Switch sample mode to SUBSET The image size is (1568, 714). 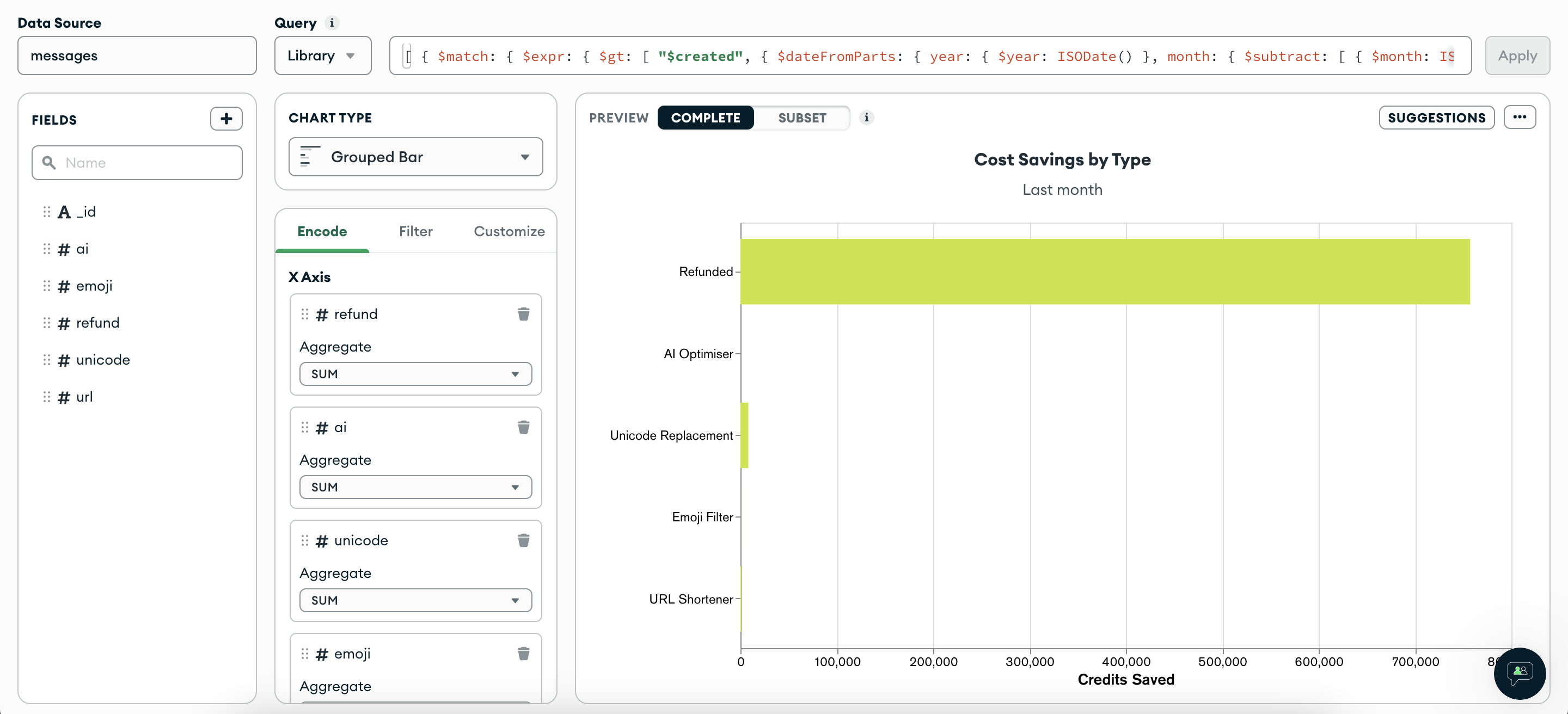801,118
